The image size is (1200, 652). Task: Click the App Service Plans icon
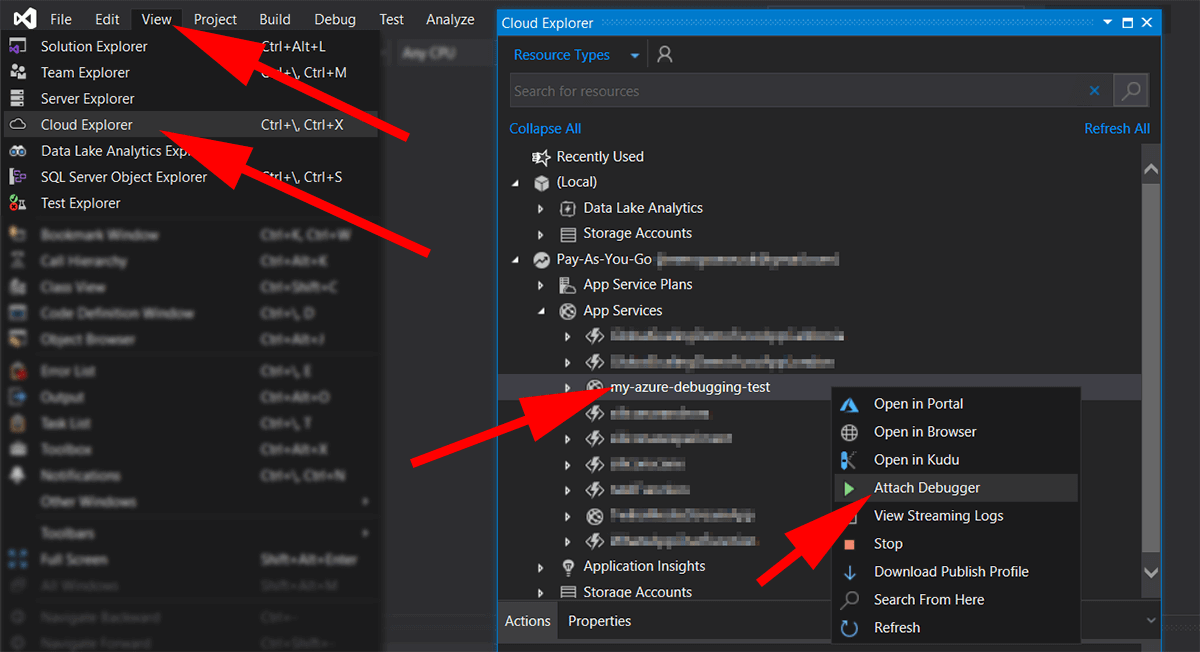[567, 285]
